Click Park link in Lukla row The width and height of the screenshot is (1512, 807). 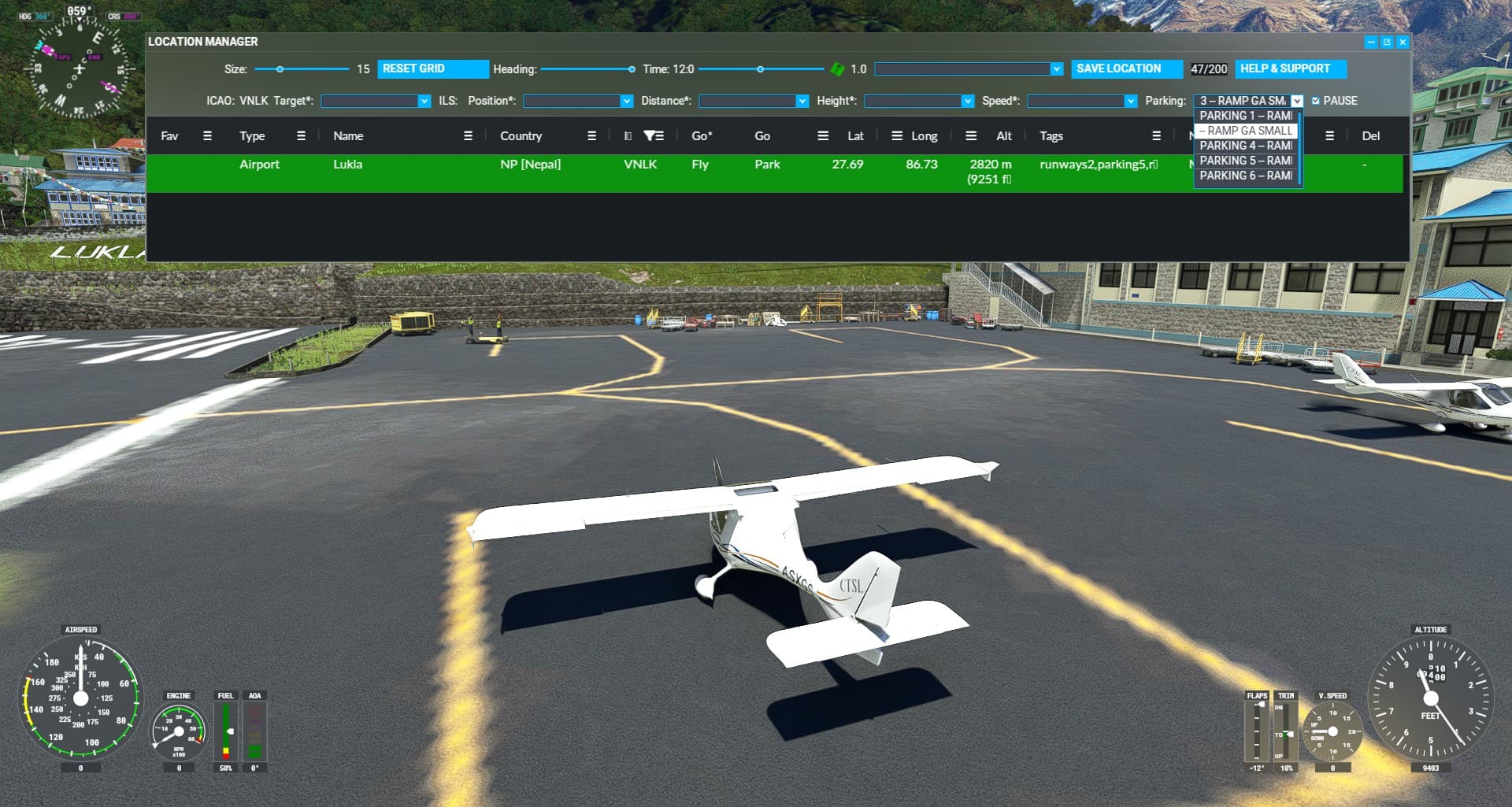pyautogui.click(x=767, y=165)
